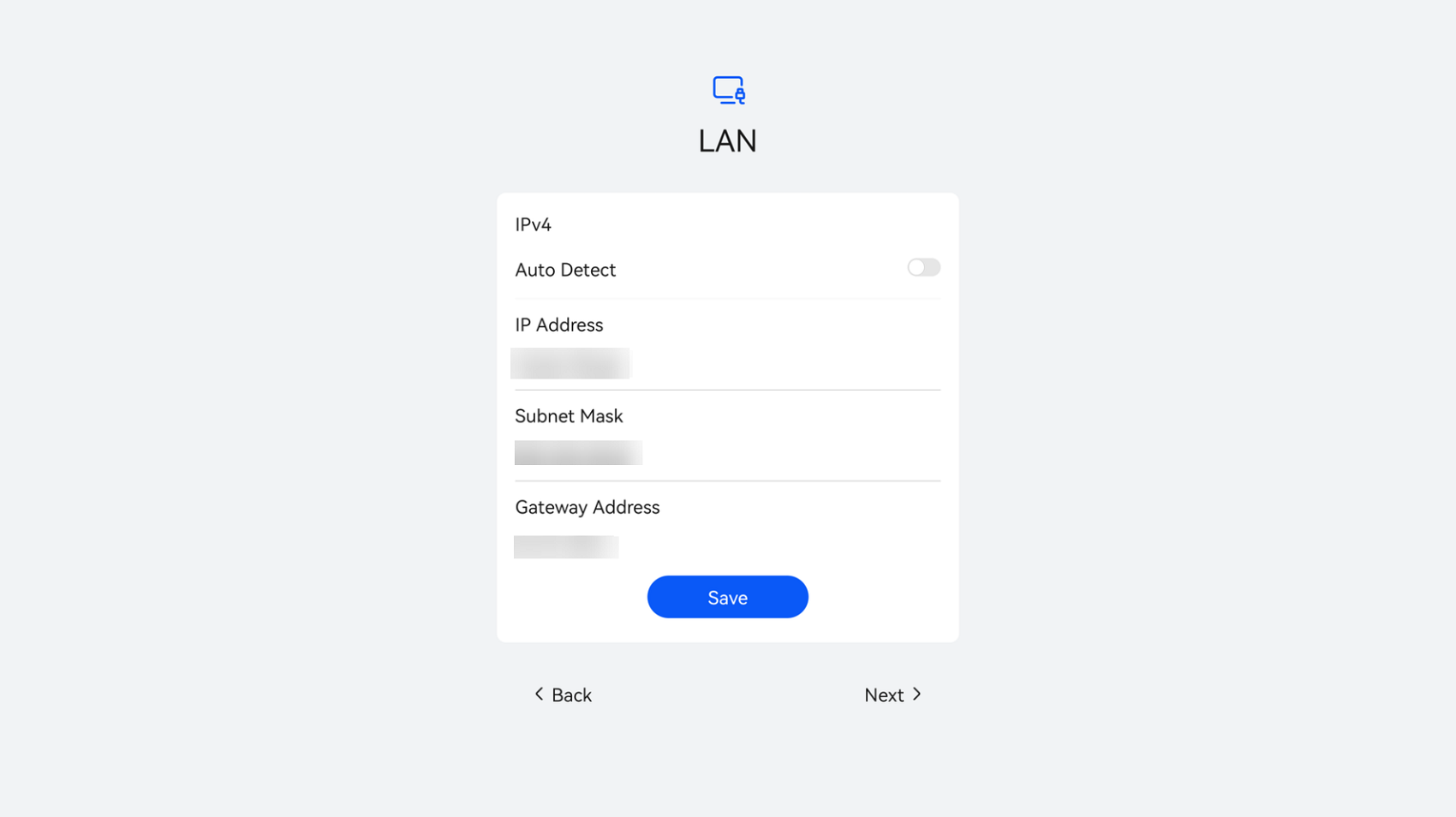Click the LAN page heading

tap(727, 141)
